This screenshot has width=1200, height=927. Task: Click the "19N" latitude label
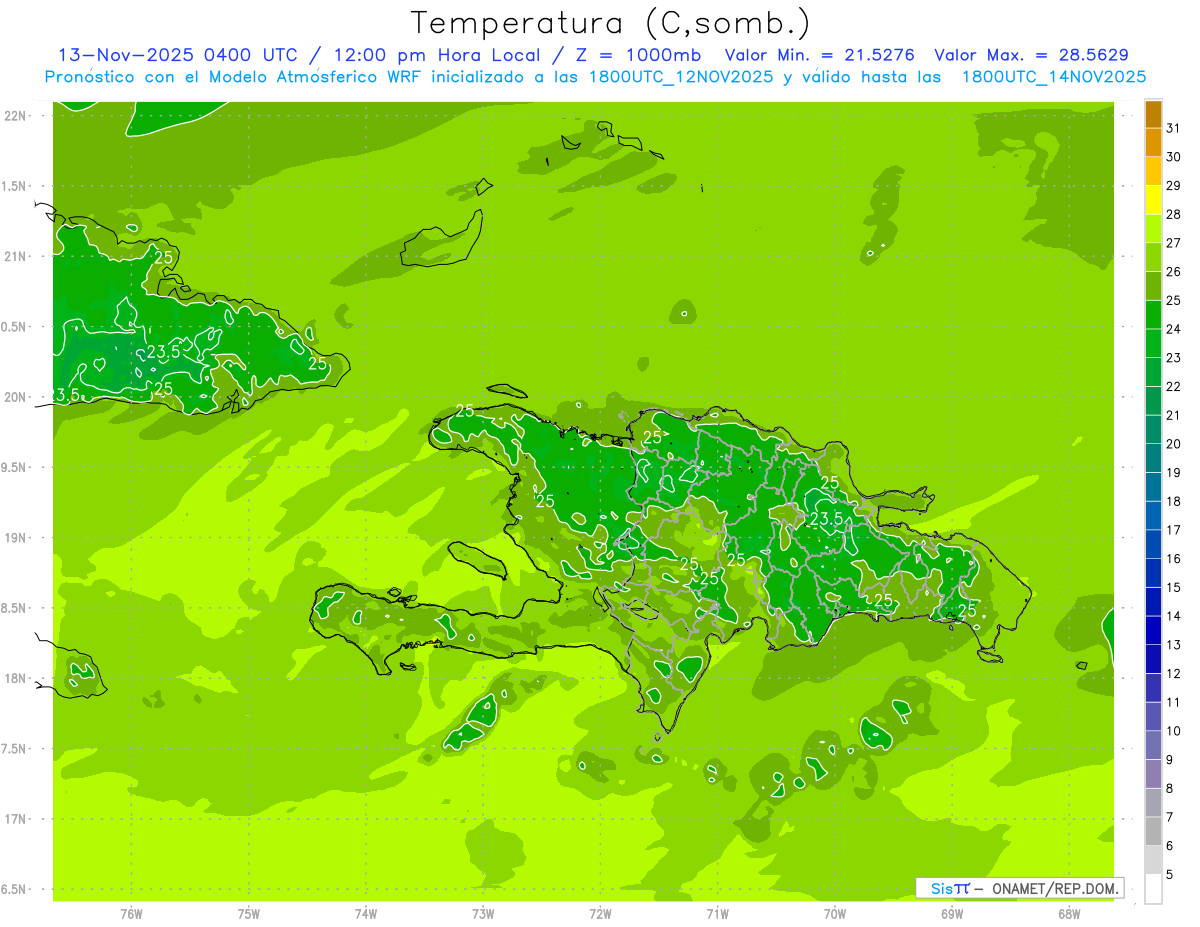[x=14, y=538]
